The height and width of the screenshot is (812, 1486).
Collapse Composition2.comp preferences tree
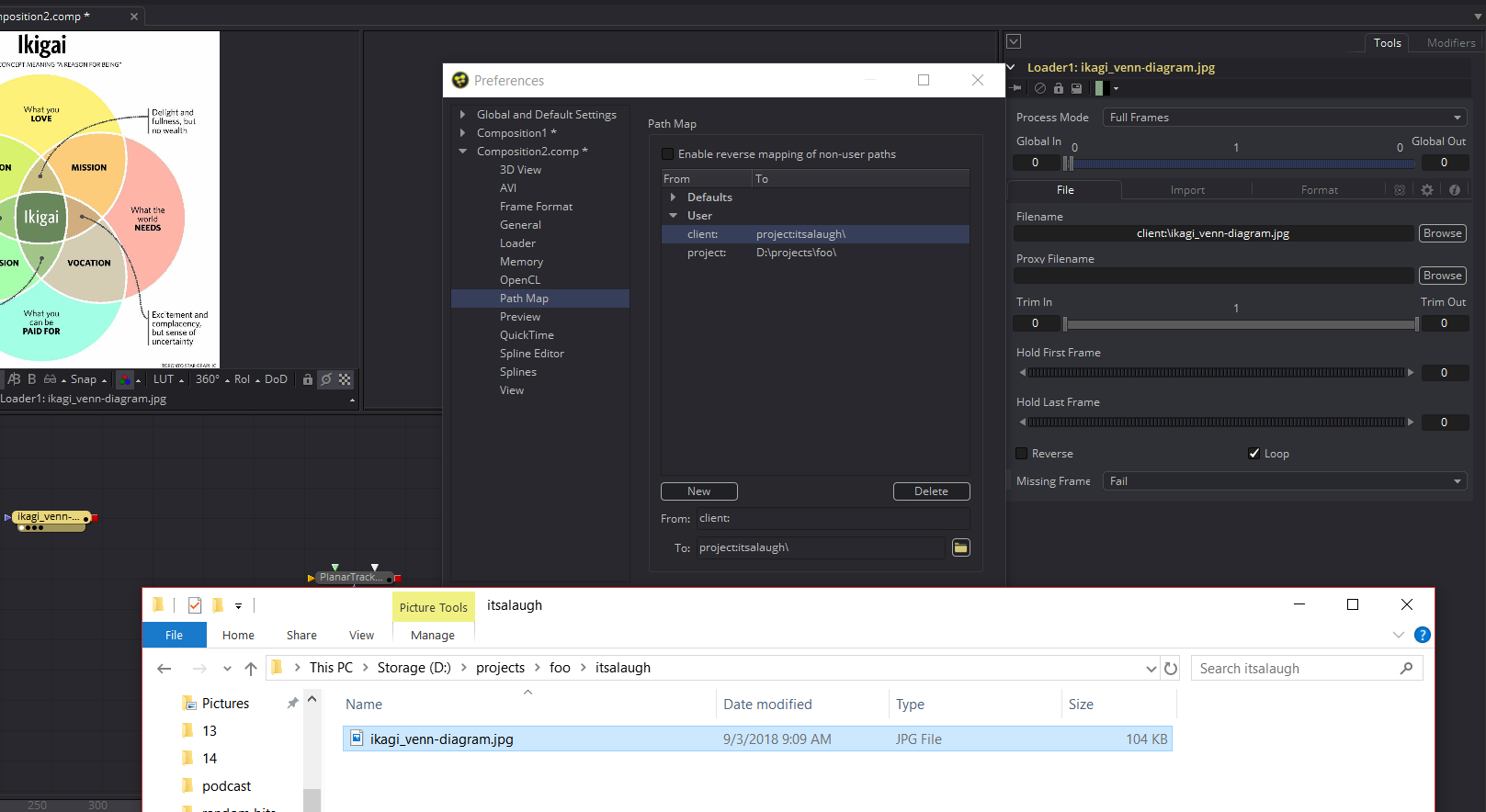[x=463, y=152]
